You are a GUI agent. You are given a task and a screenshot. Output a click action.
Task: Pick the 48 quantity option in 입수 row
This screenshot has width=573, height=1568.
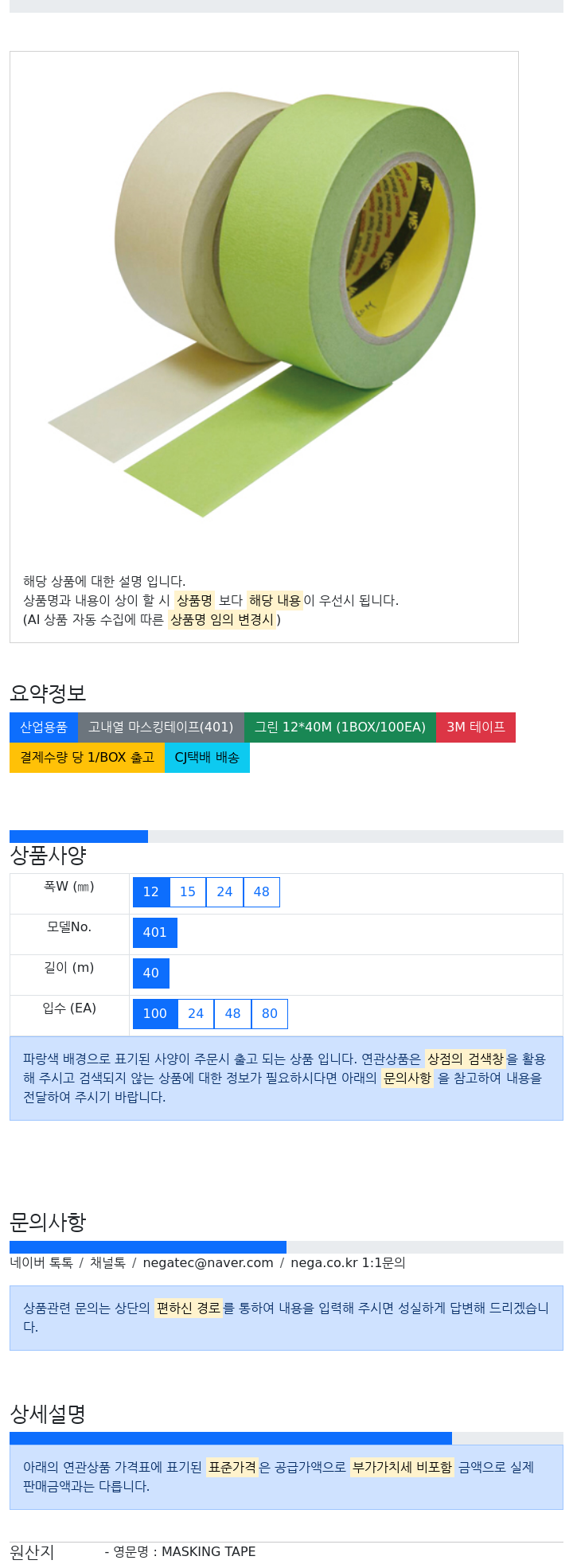(x=232, y=1013)
